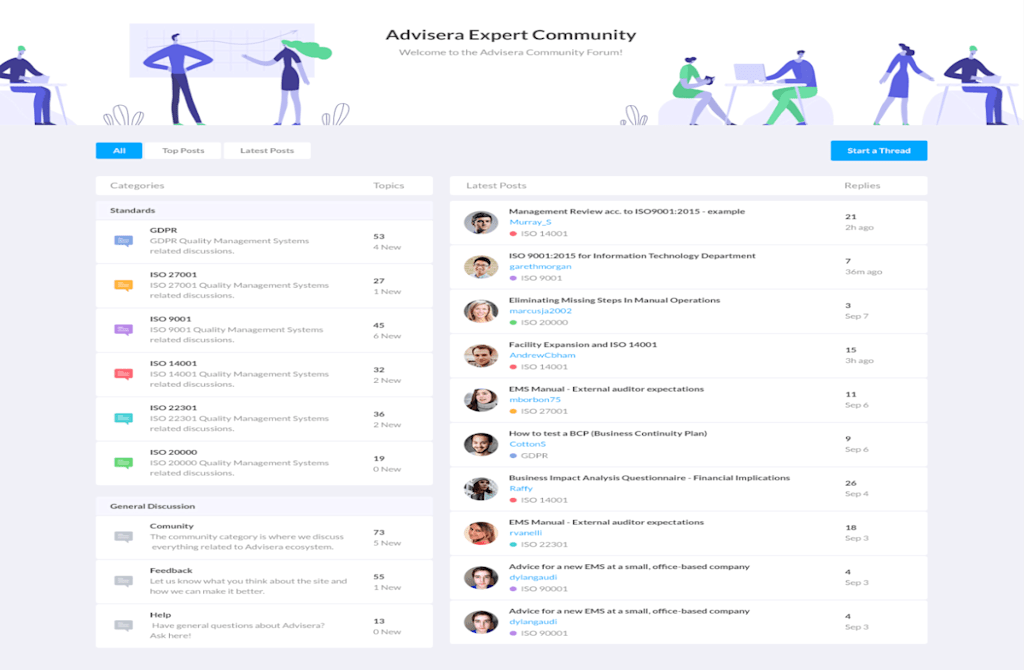The width and height of the screenshot is (1024, 670).
Task: Open EMS Manual post by mborbon75
Action: [x=606, y=389]
